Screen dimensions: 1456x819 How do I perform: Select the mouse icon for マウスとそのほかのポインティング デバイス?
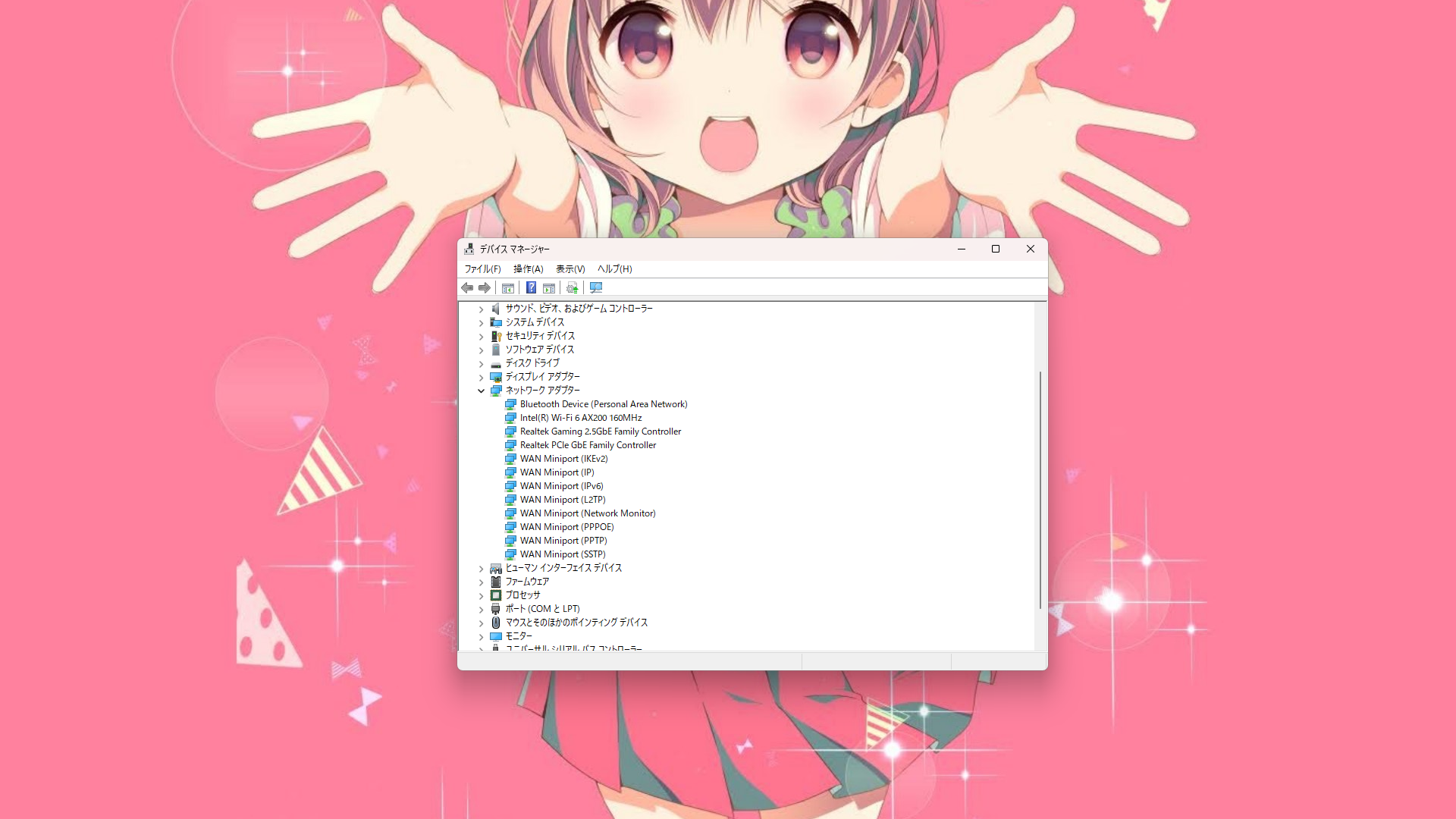(x=496, y=623)
